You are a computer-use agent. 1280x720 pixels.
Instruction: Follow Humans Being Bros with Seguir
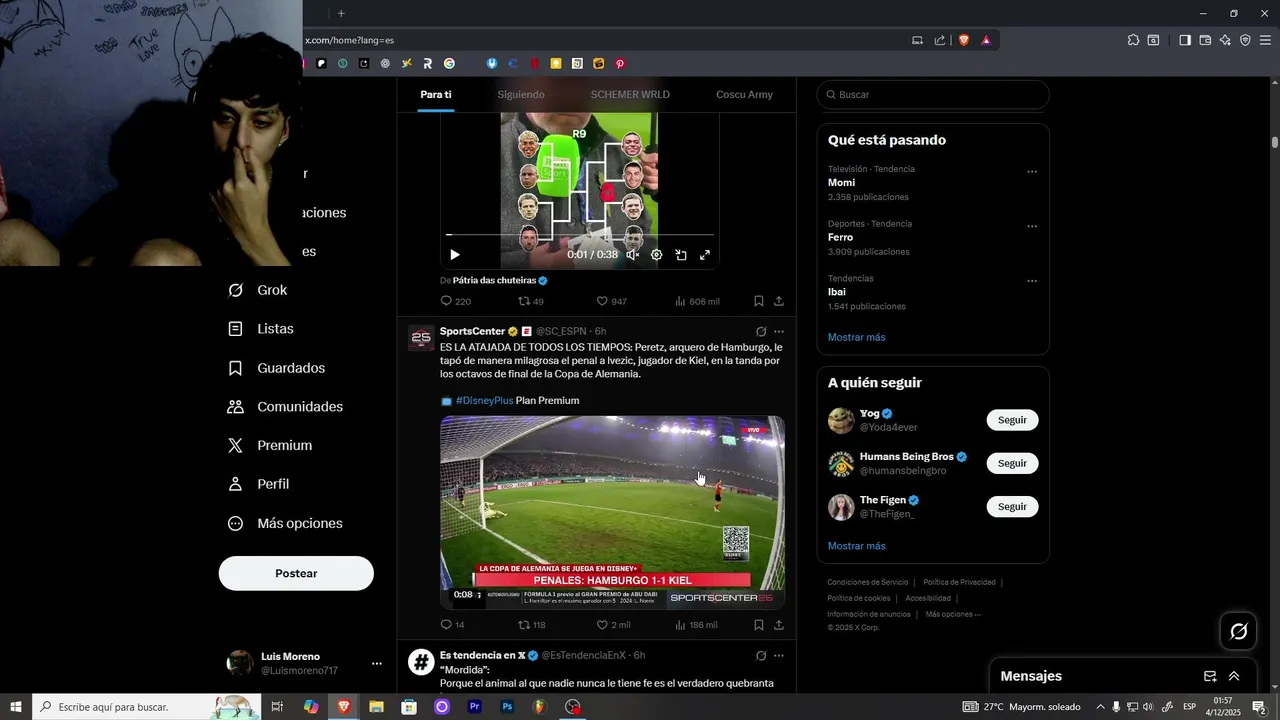click(1012, 463)
